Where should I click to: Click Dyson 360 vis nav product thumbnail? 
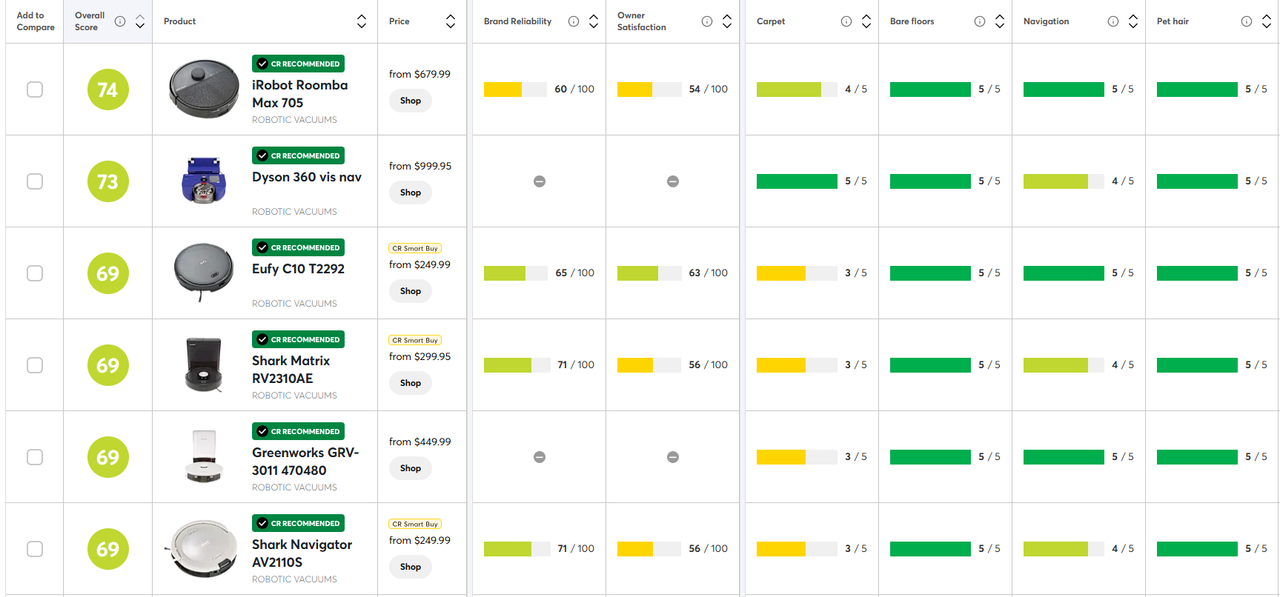pyautogui.click(x=204, y=180)
